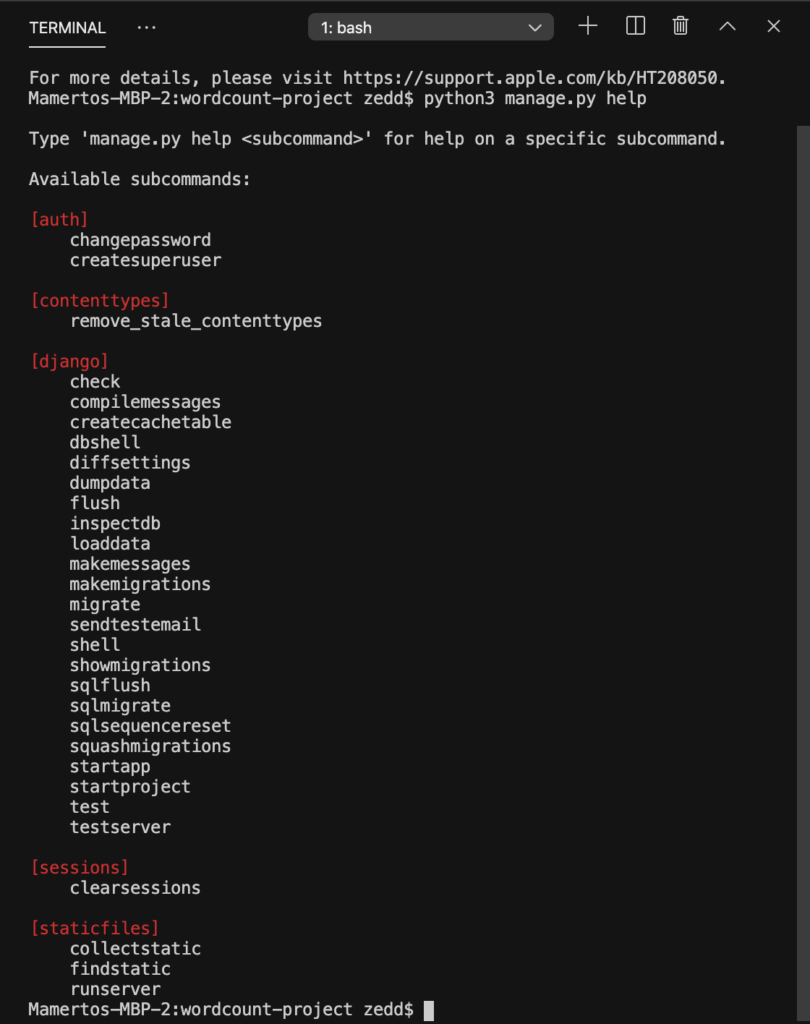Click the [auth] section heading
Screen dimensions: 810x1024
pyautogui.click(x=59, y=219)
